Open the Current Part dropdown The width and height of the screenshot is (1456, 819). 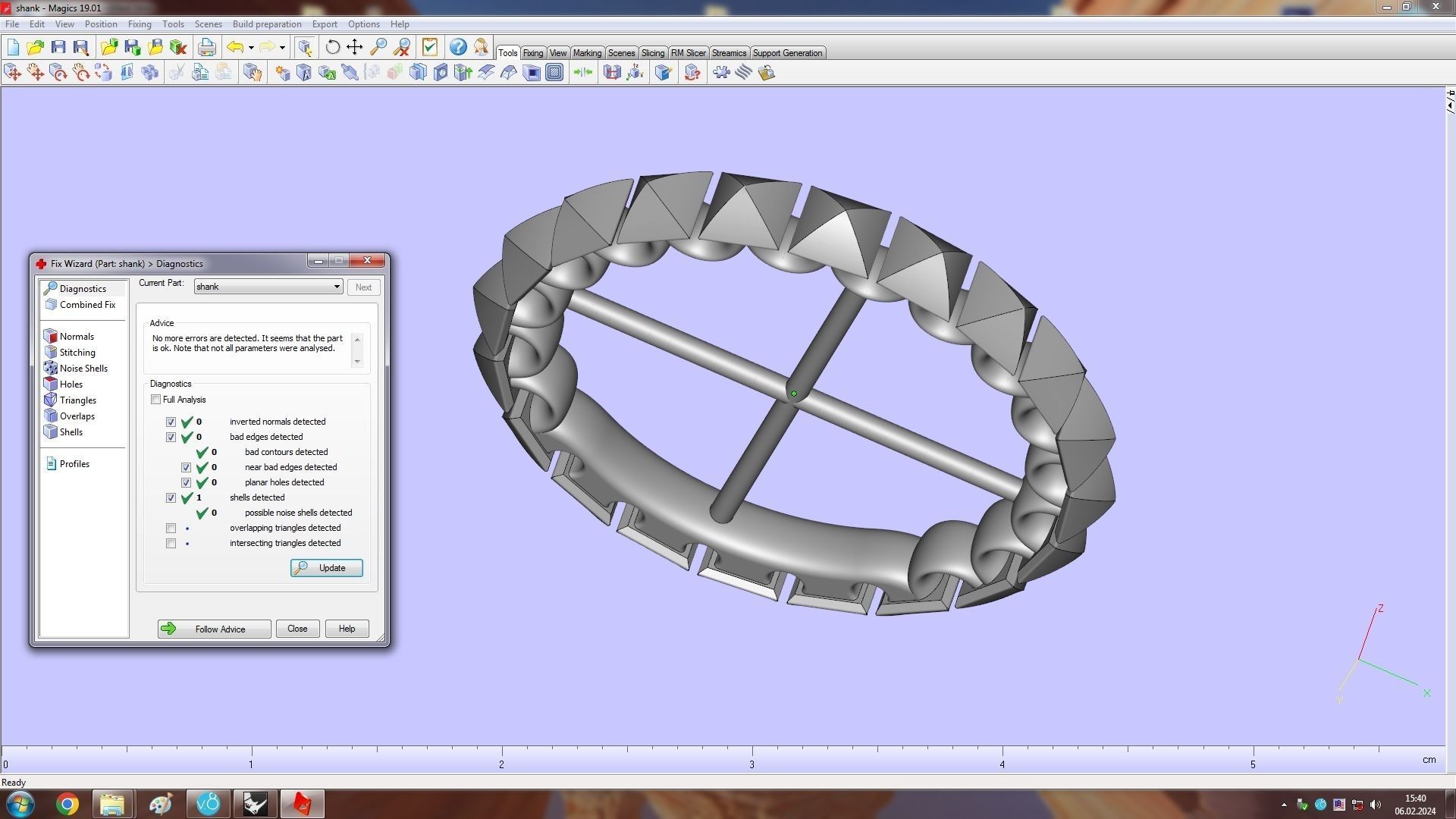tap(337, 287)
